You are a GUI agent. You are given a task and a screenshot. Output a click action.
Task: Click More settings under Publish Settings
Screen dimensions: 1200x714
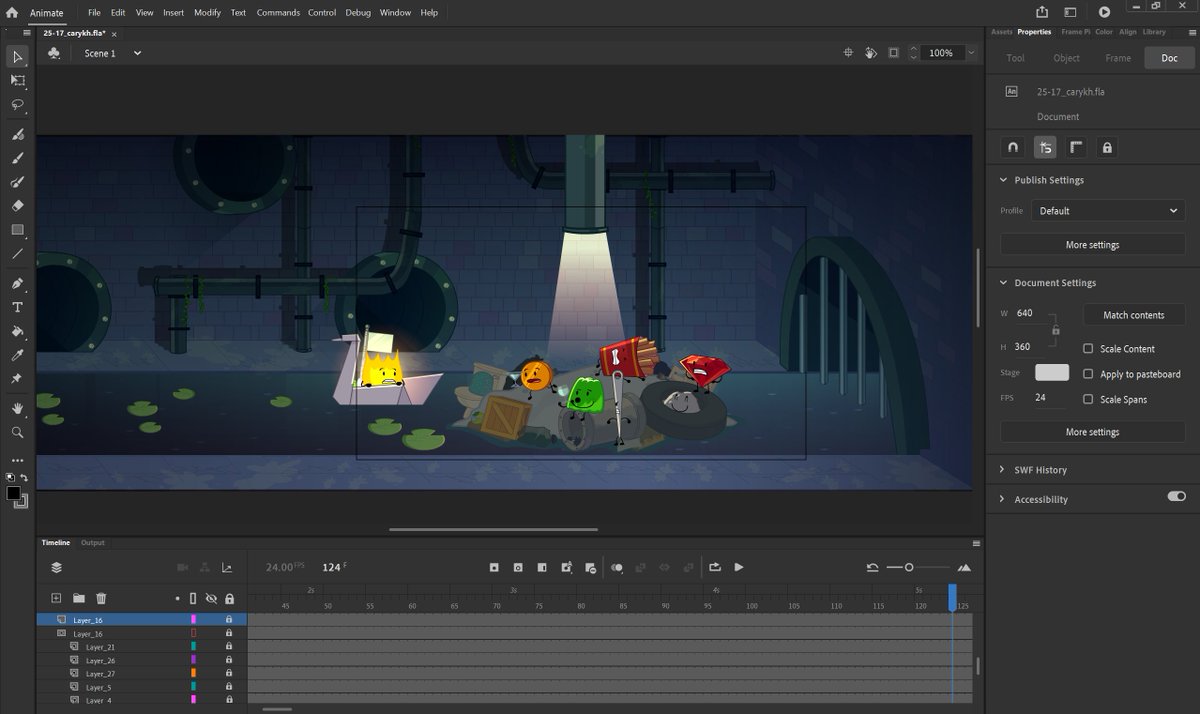coord(1092,245)
